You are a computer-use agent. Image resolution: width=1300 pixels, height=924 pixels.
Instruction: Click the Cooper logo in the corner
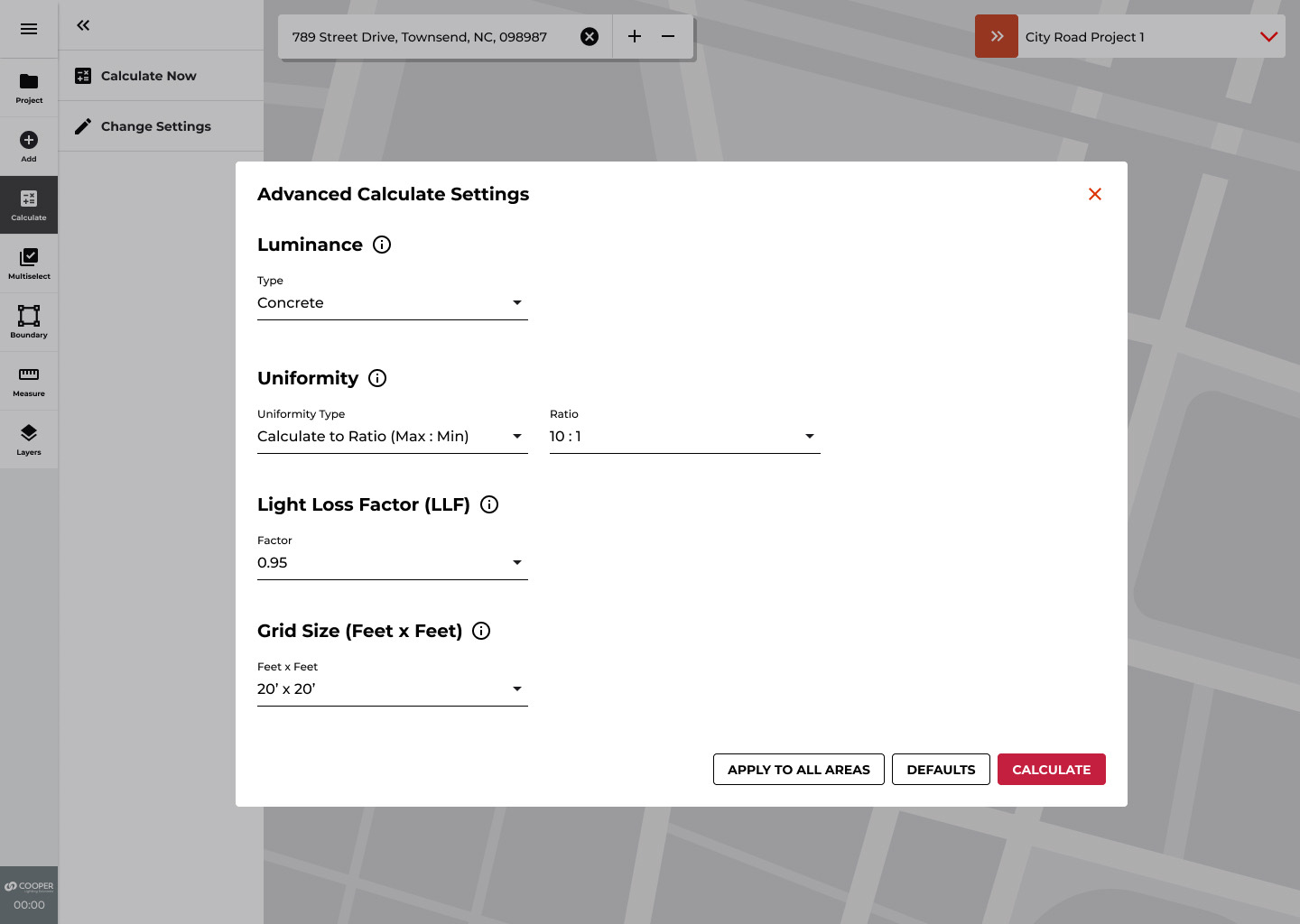[29, 886]
